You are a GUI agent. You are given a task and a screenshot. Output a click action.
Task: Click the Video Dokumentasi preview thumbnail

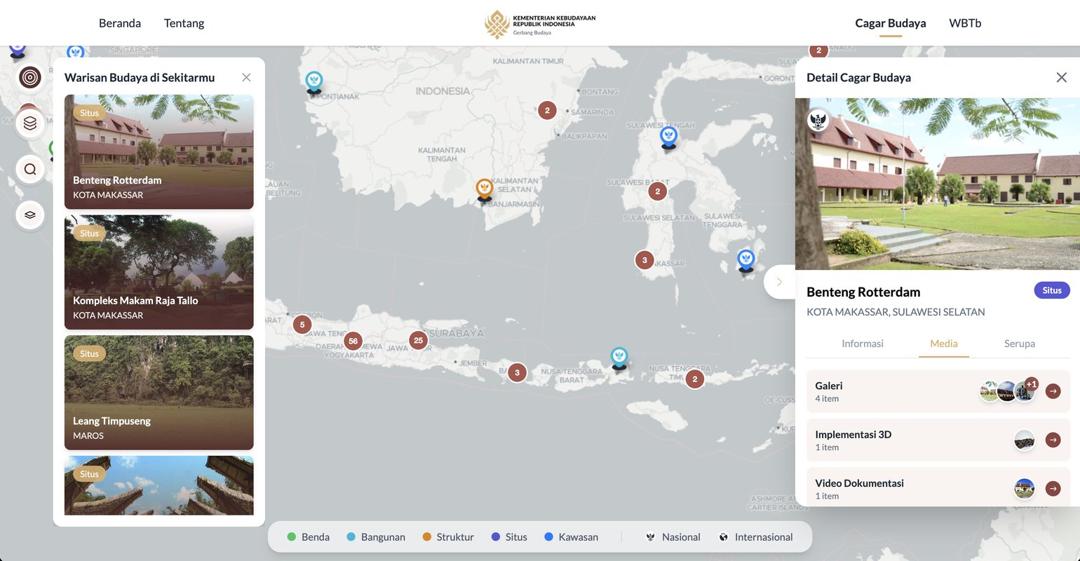[1024, 488]
